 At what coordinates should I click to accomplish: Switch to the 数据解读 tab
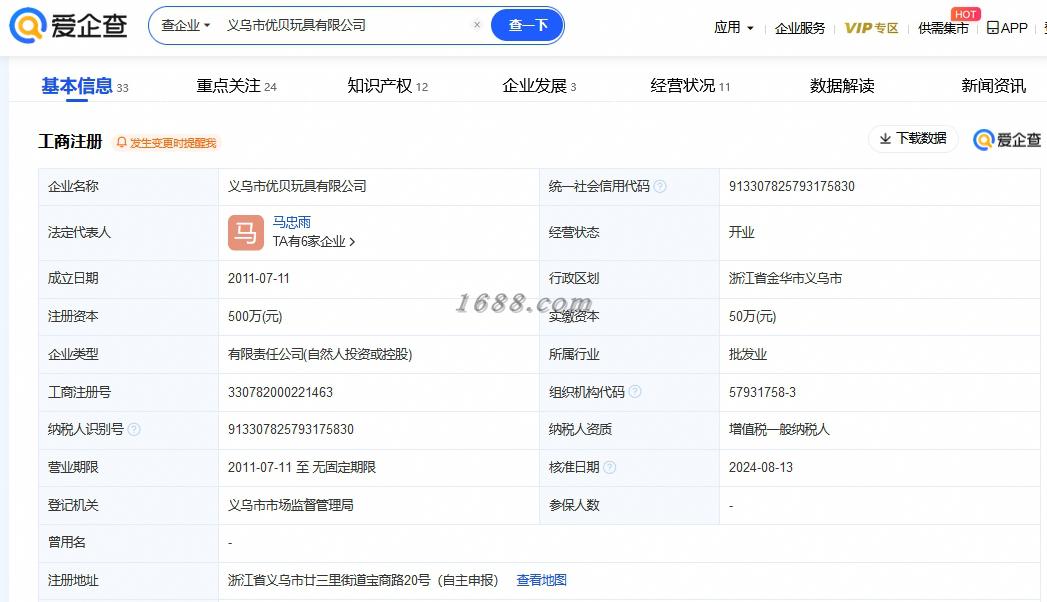tap(842, 86)
